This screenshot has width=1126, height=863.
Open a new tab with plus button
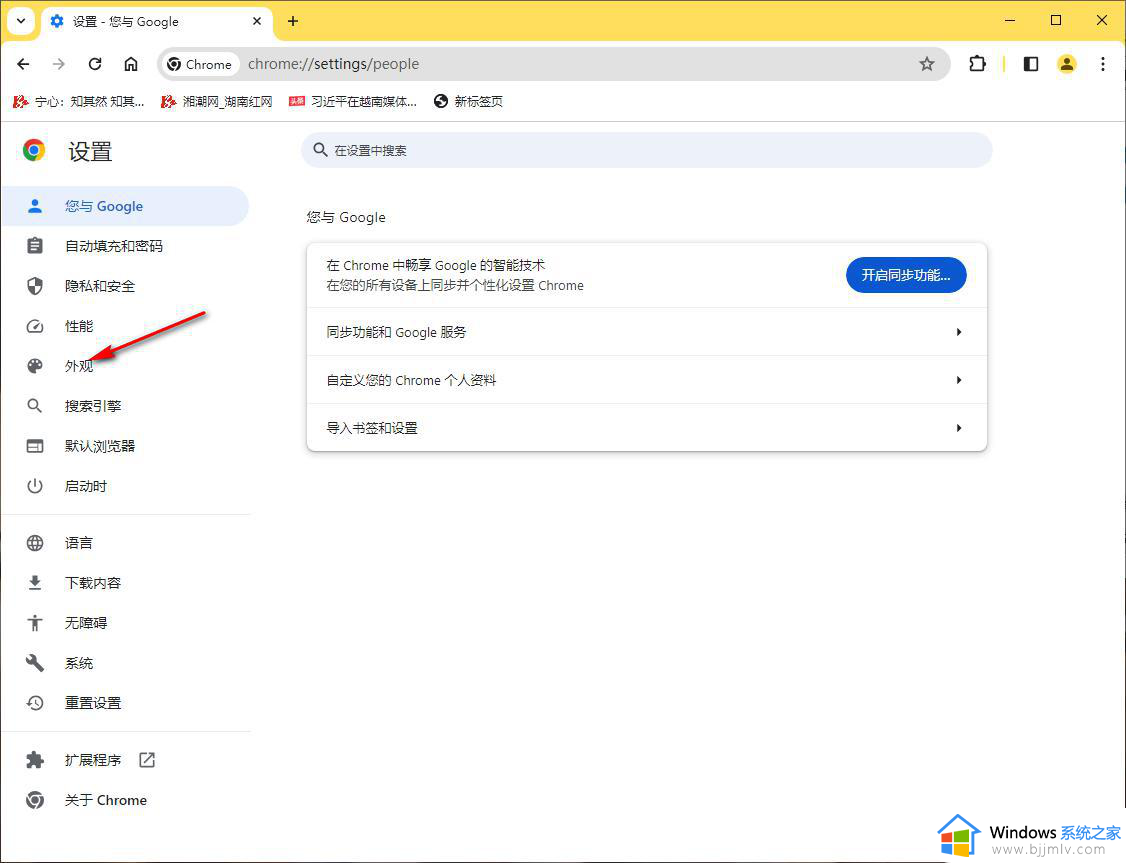click(293, 21)
